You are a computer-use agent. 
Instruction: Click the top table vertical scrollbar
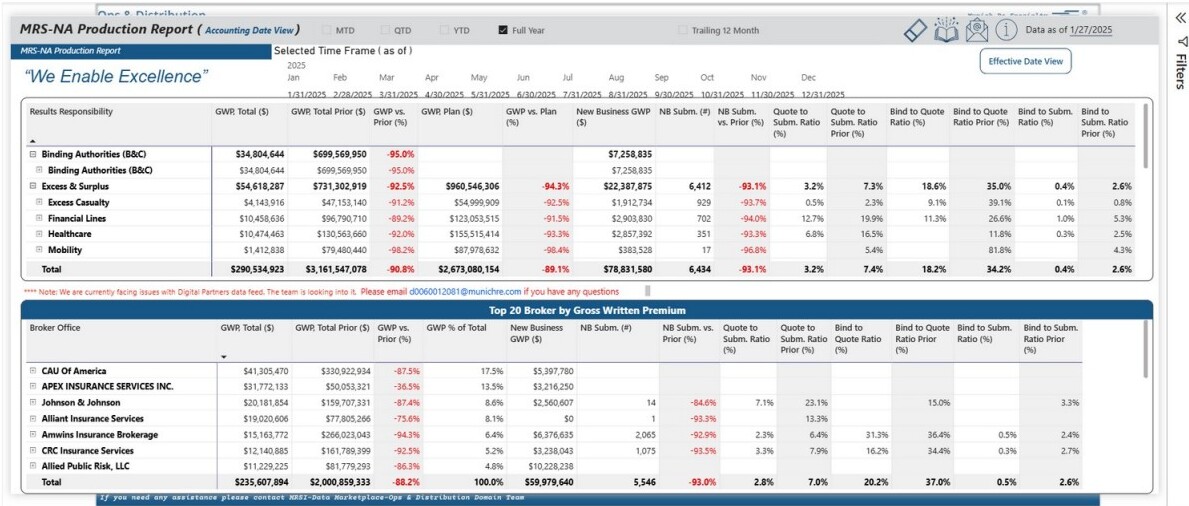tap(1144, 137)
